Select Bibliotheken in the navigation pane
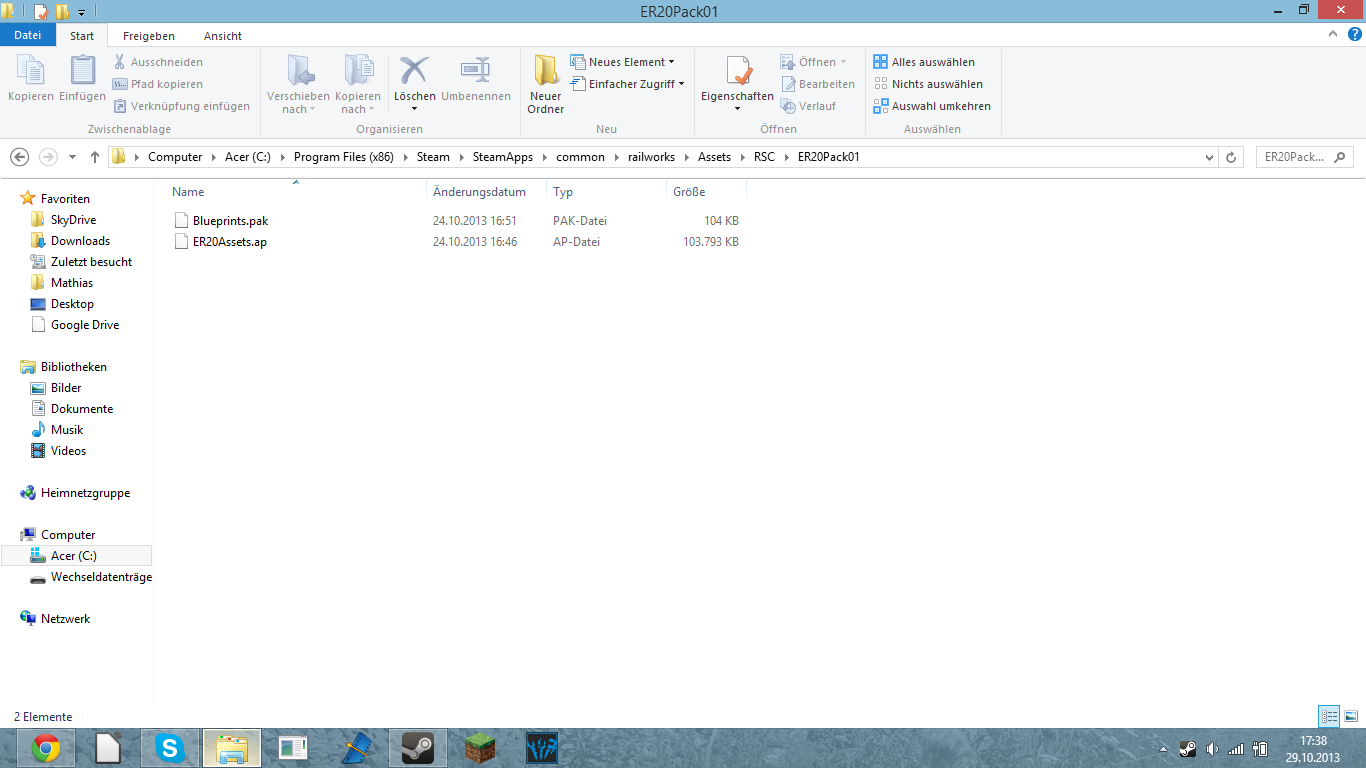The width and height of the screenshot is (1366, 768). click(x=73, y=367)
